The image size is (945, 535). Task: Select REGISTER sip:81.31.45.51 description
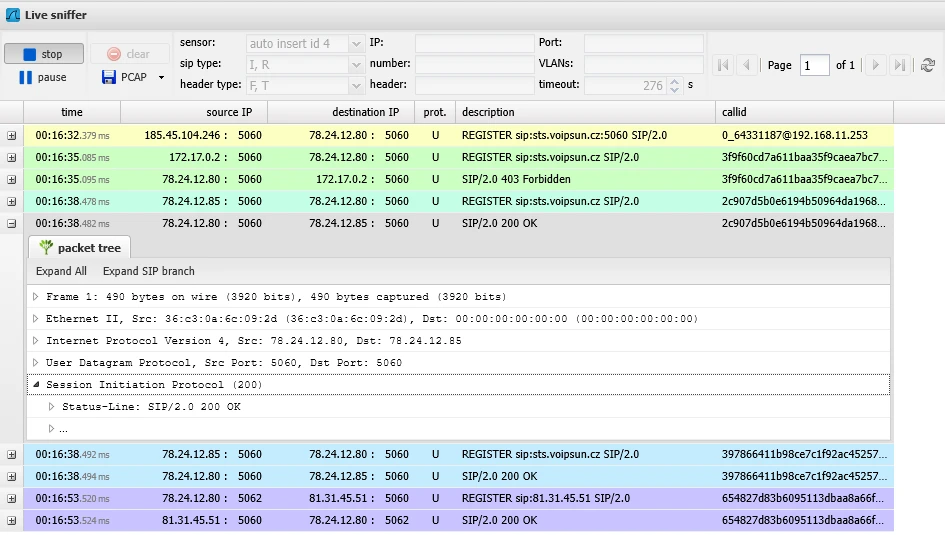click(545, 498)
